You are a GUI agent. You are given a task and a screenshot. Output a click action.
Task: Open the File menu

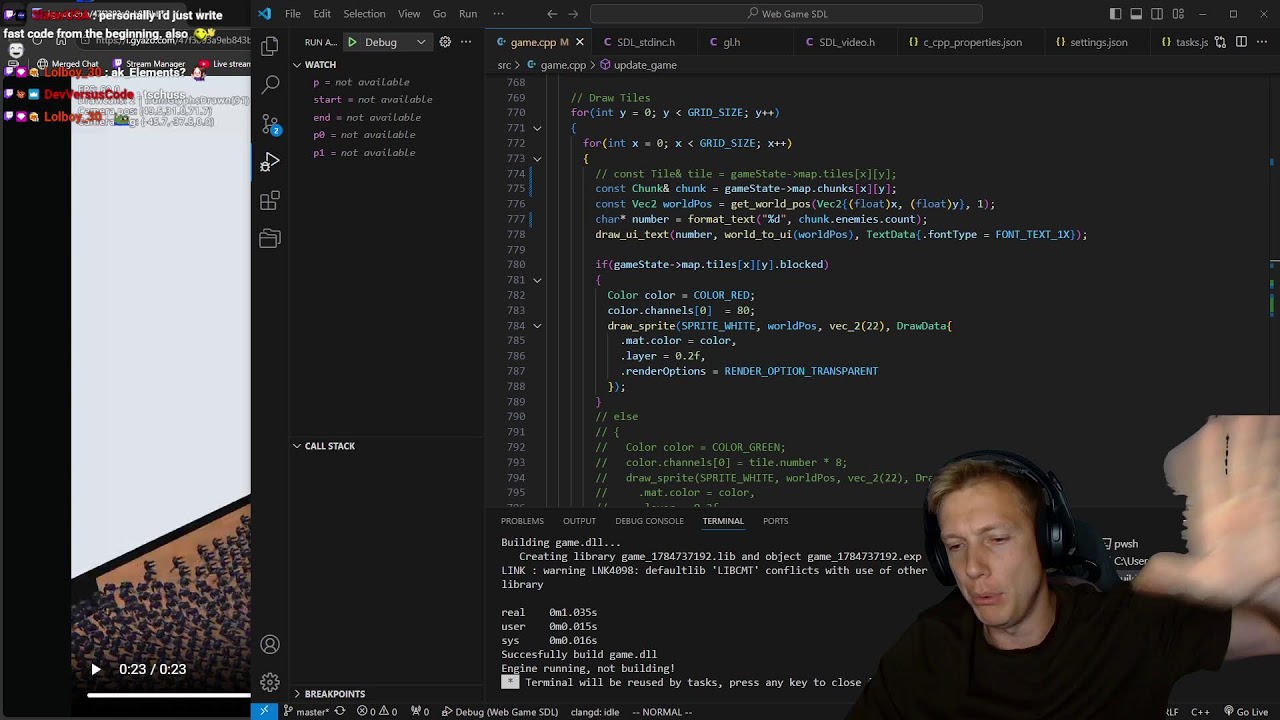pos(293,14)
